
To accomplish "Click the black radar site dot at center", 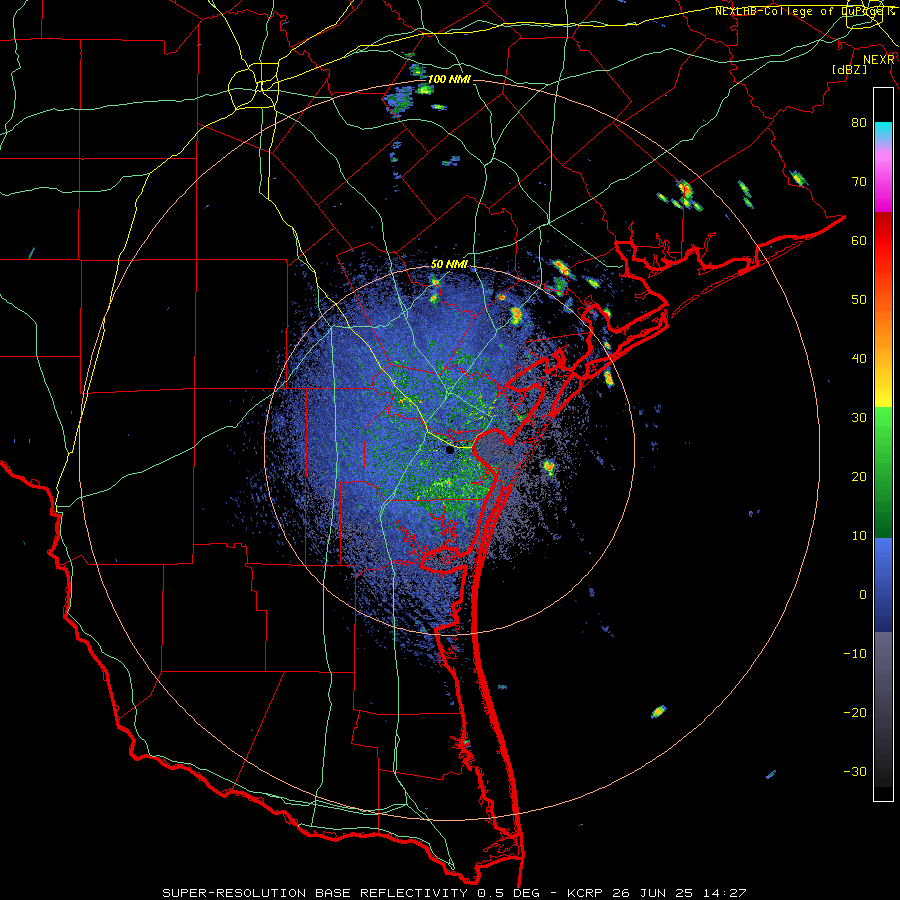I will coord(450,451).
